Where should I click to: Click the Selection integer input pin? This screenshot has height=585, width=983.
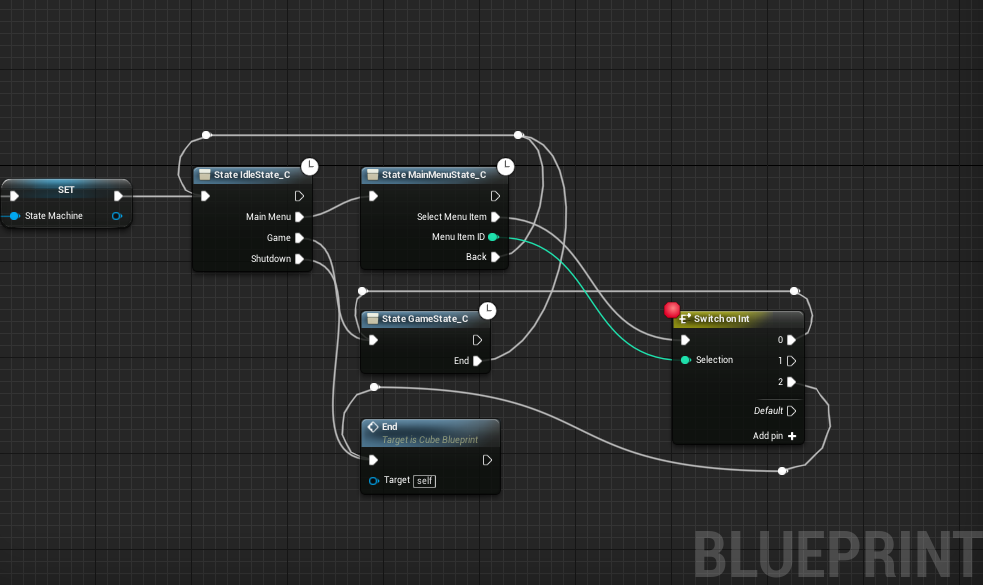pos(685,360)
